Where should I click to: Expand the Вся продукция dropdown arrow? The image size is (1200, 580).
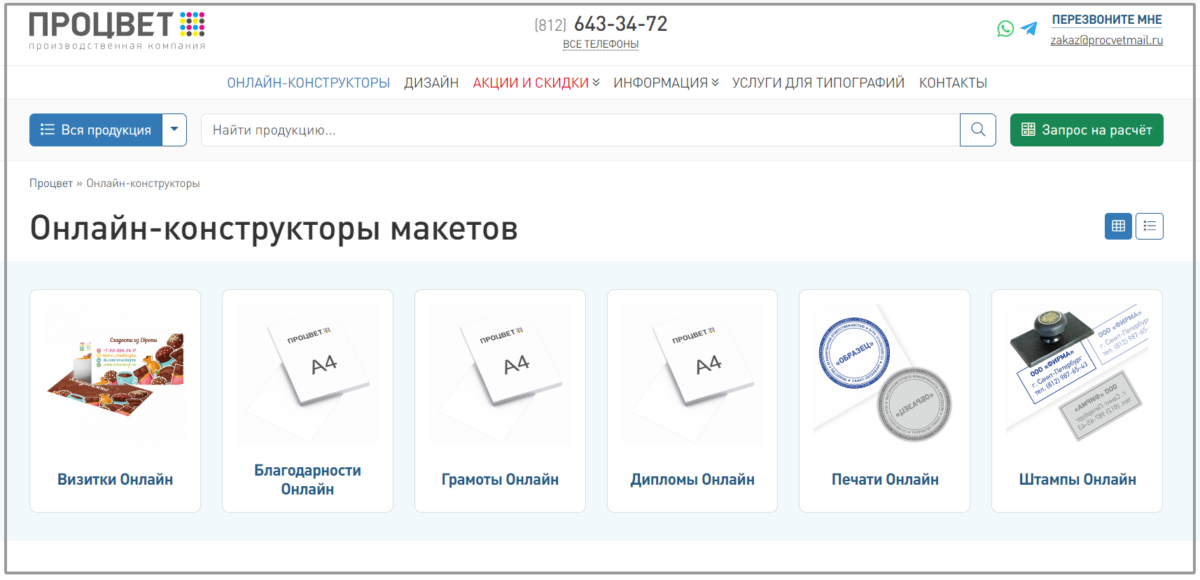pyautogui.click(x=175, y=130)
